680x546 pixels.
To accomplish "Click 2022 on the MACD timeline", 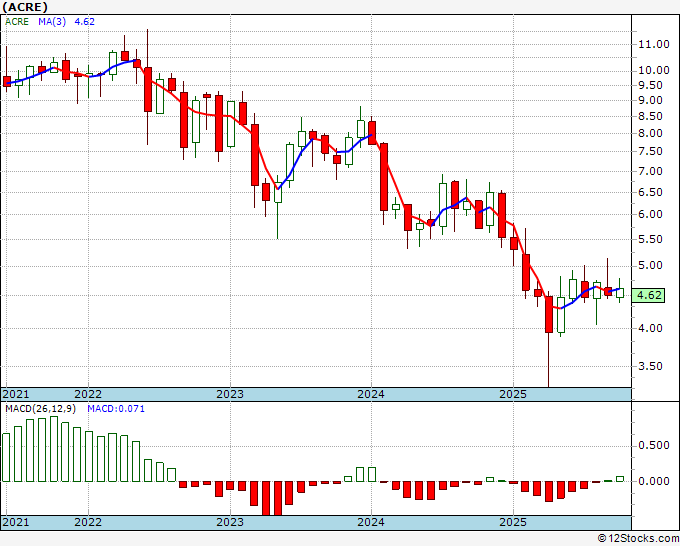I will click(x=88, y=522).
